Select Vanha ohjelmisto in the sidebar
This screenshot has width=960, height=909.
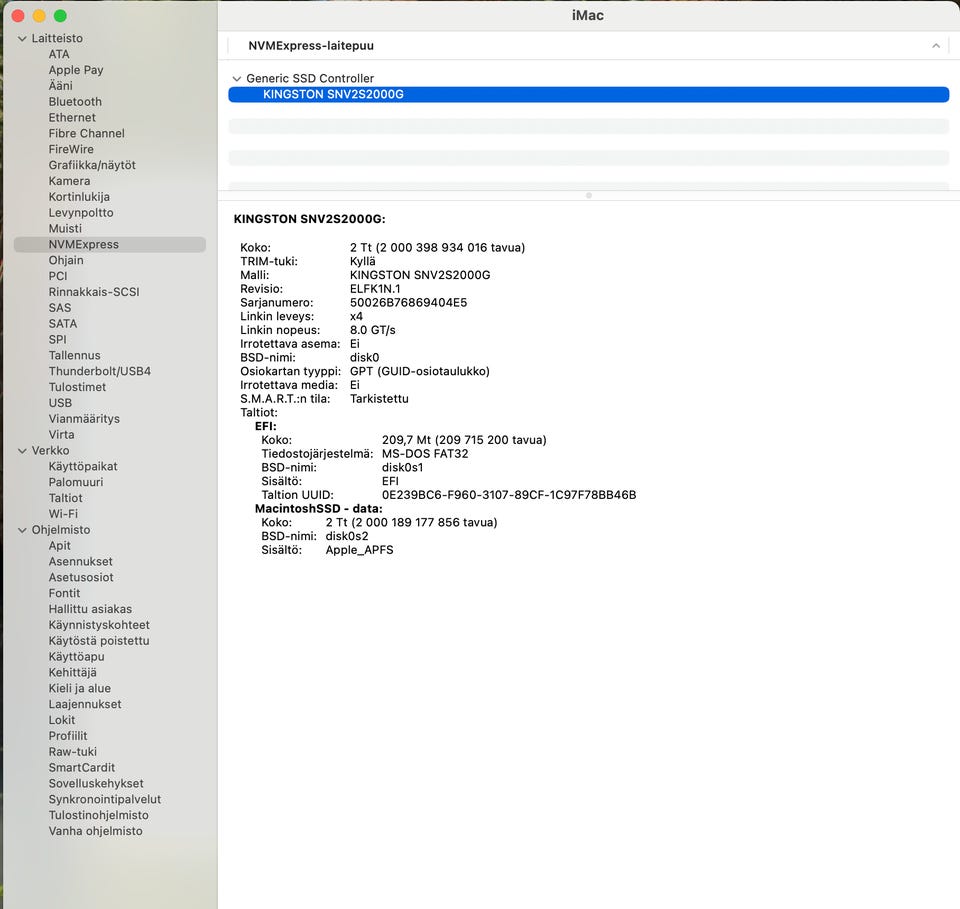coord(96,832)
